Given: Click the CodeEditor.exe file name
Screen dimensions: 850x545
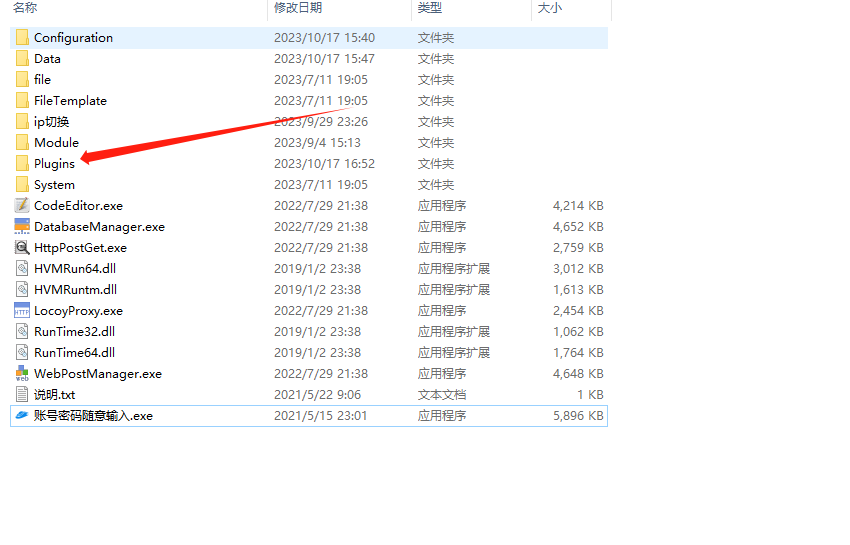Looking at the screenshot, I should click(x=79, y=206).
